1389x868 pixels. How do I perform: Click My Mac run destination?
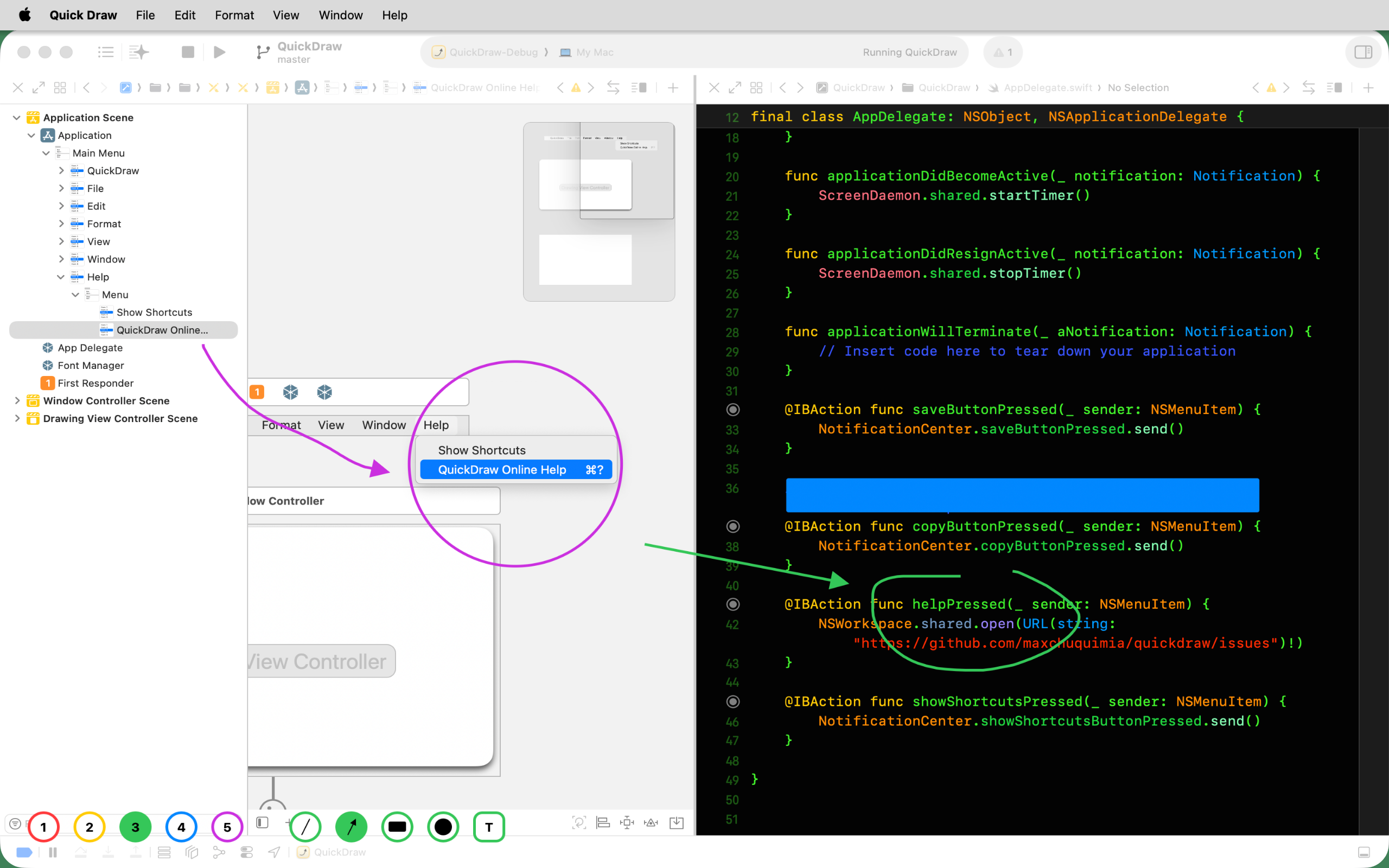coord(587,52)
